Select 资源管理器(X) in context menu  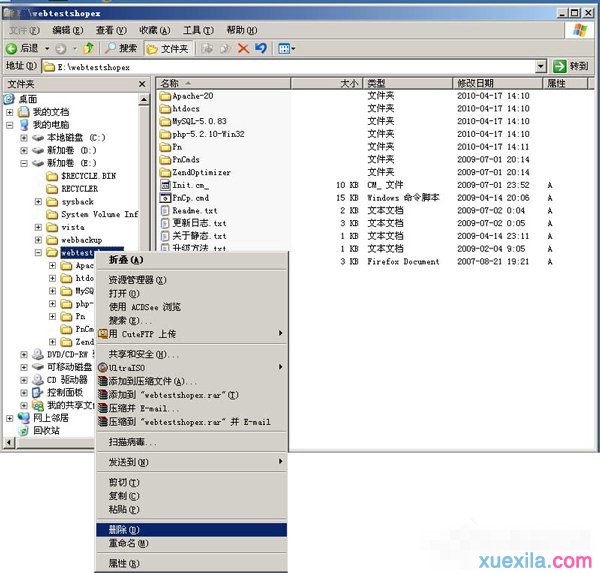coord(191,280)
